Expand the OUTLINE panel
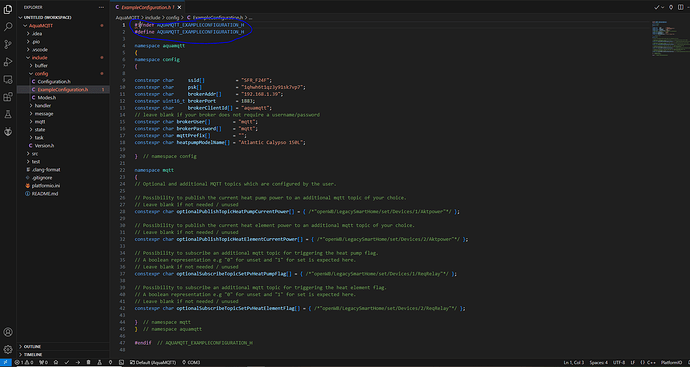 (63, 346)
